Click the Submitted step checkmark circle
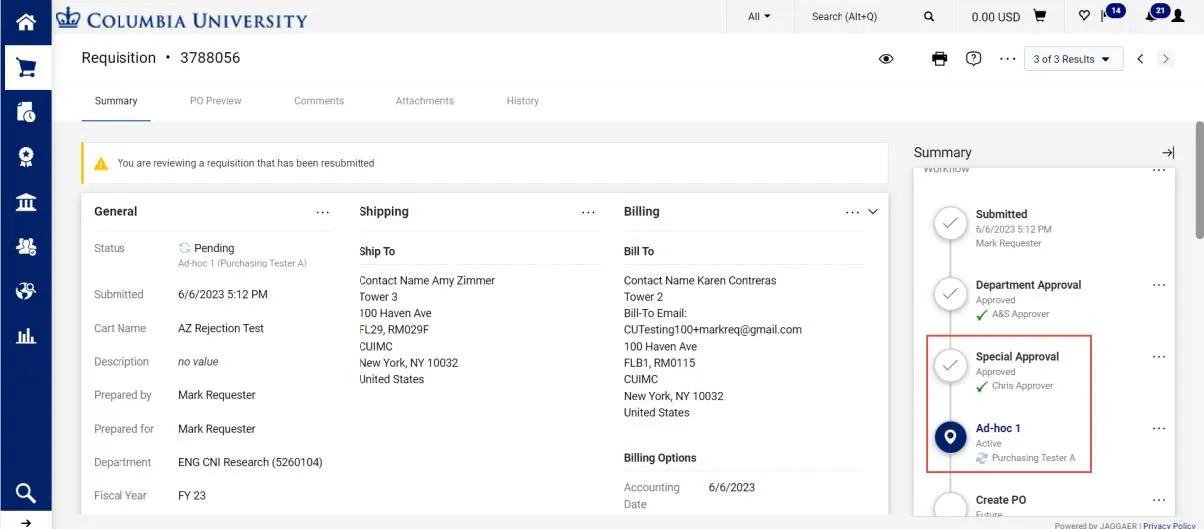The image size is (1204, 529). [950, 223]
